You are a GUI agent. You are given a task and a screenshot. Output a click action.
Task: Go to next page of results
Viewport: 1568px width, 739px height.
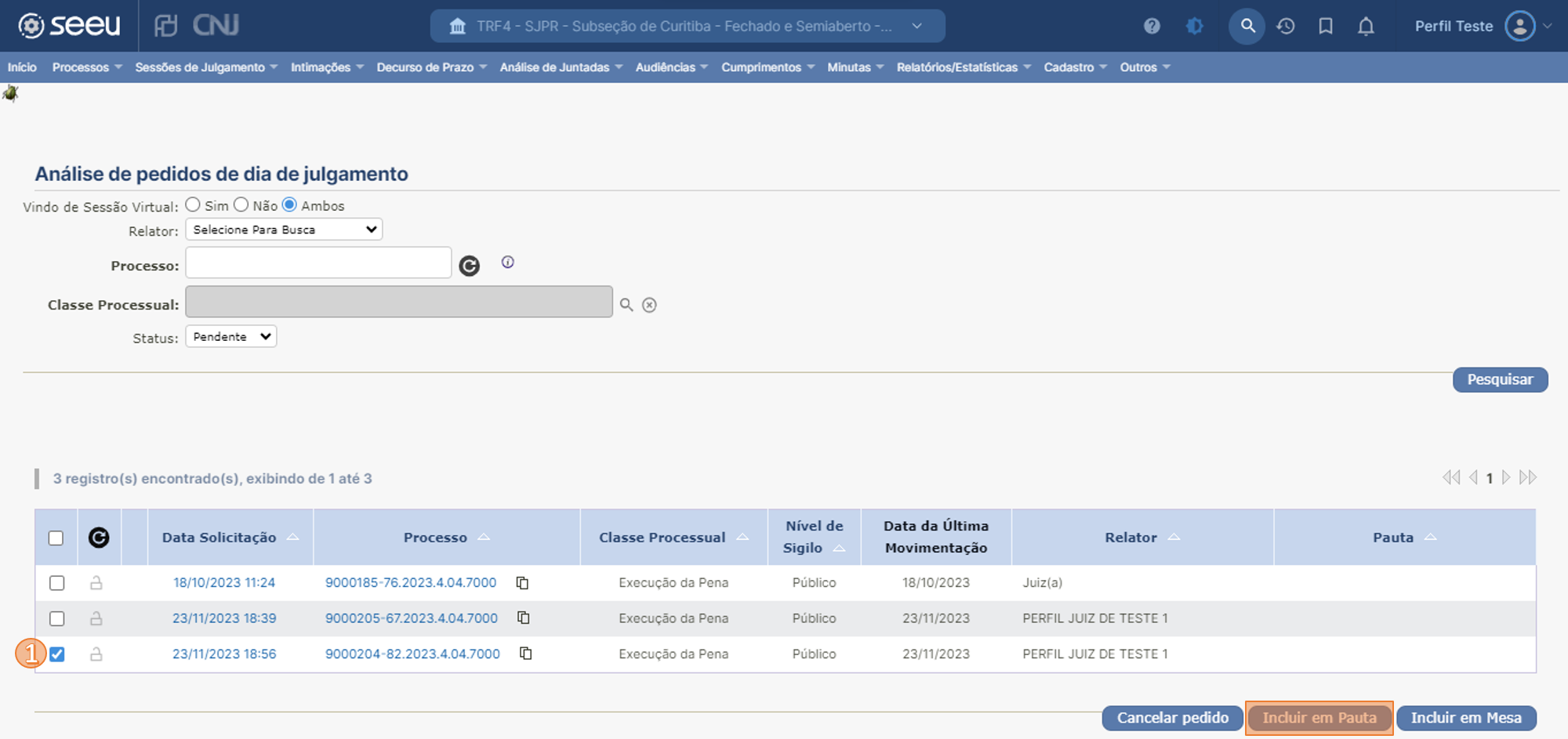click(1506, 477)
